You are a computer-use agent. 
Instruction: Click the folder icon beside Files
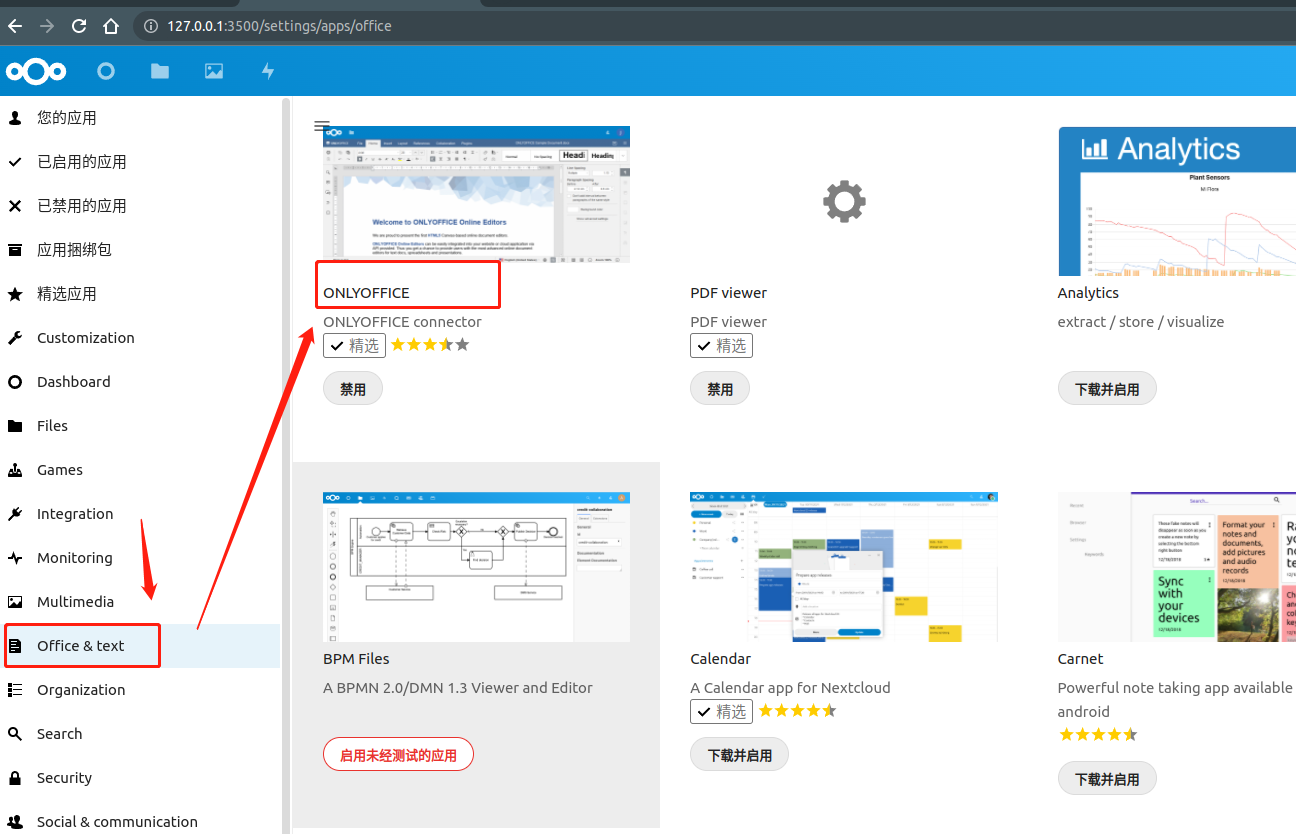click(x=15, y=426)
